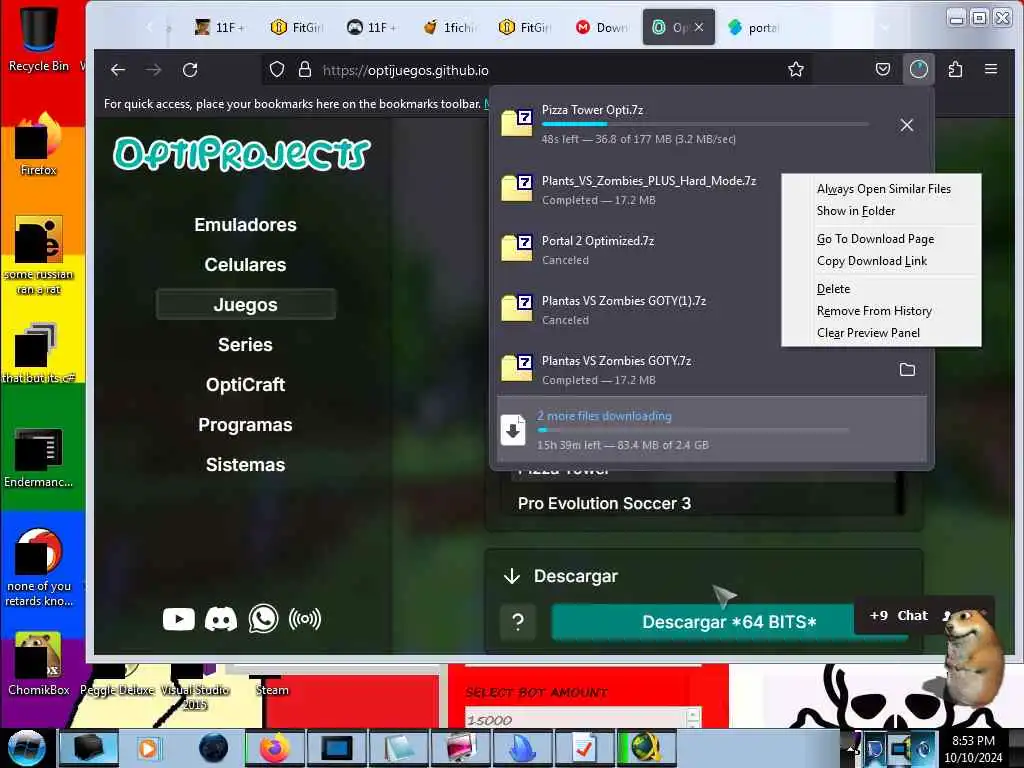Image resolution: width=1024 pixels, height=768 pixels.
Task: Open the Endermanc... desktop shortcut
Action: [x=38, y=457]
